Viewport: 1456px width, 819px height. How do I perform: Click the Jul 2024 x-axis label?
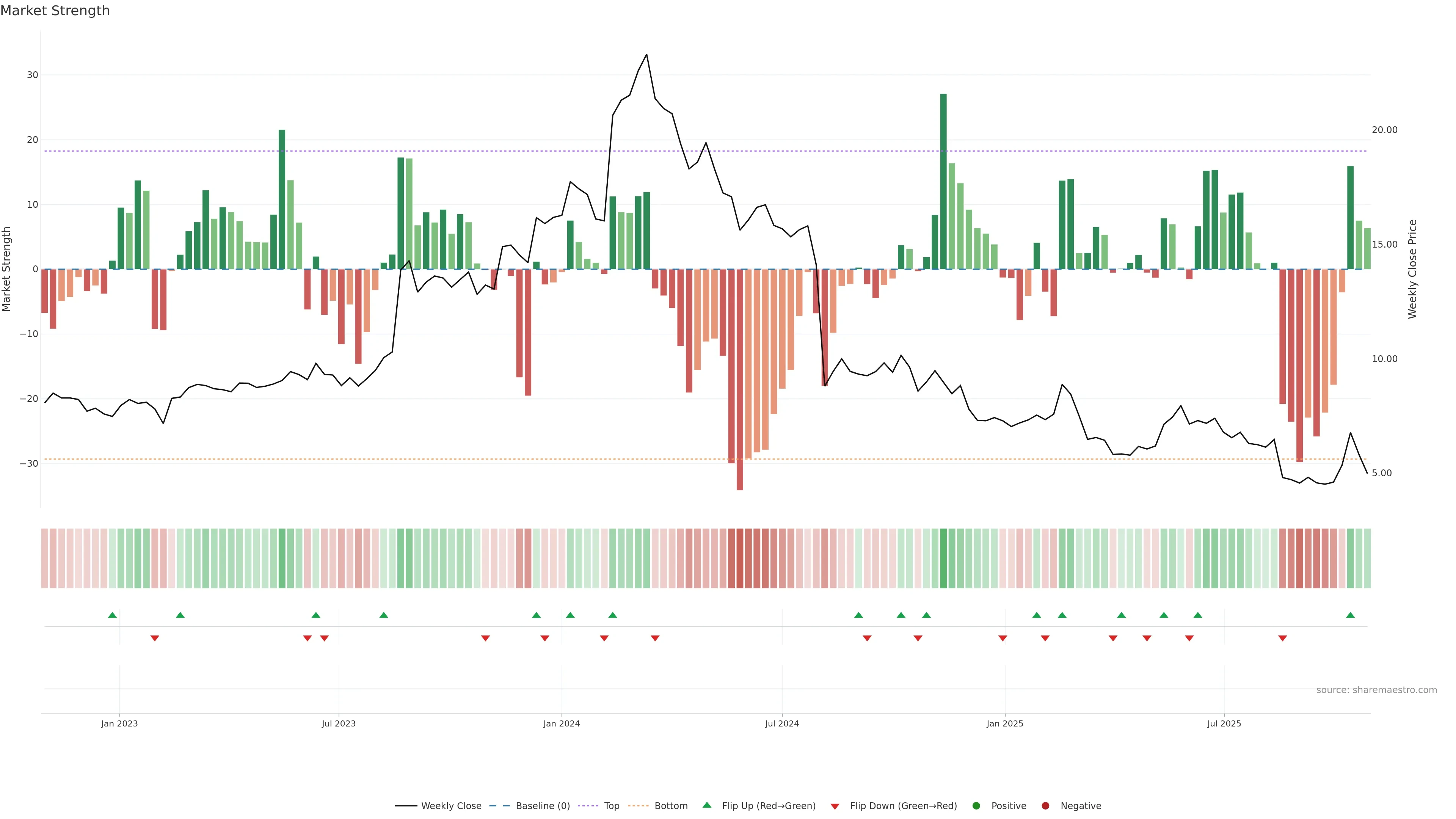click(782, 723)
